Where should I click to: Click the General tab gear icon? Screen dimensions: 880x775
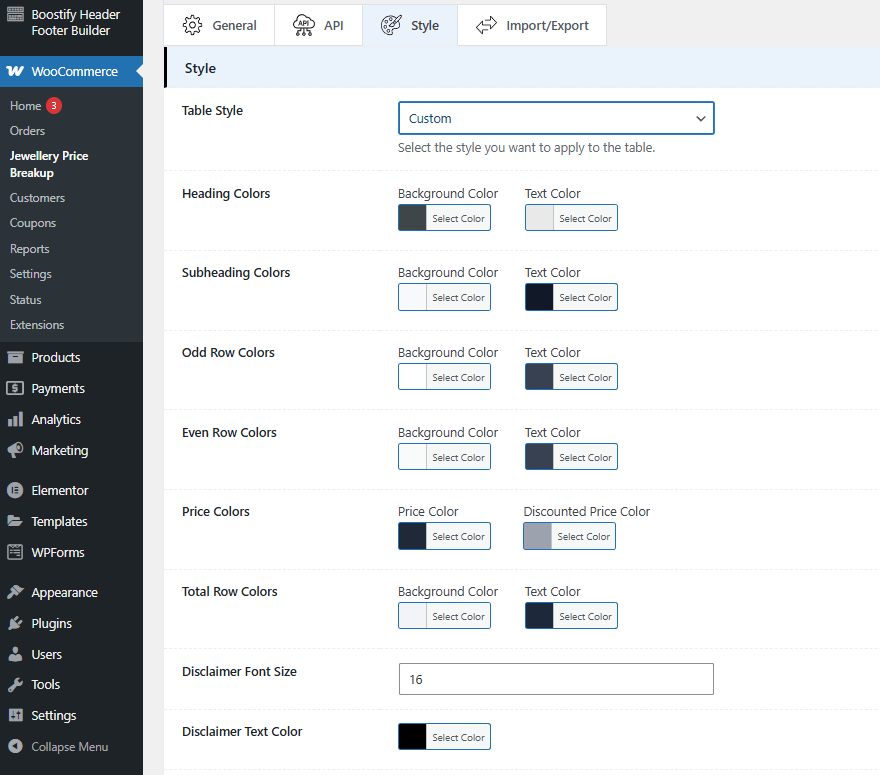tap(192, 25)
